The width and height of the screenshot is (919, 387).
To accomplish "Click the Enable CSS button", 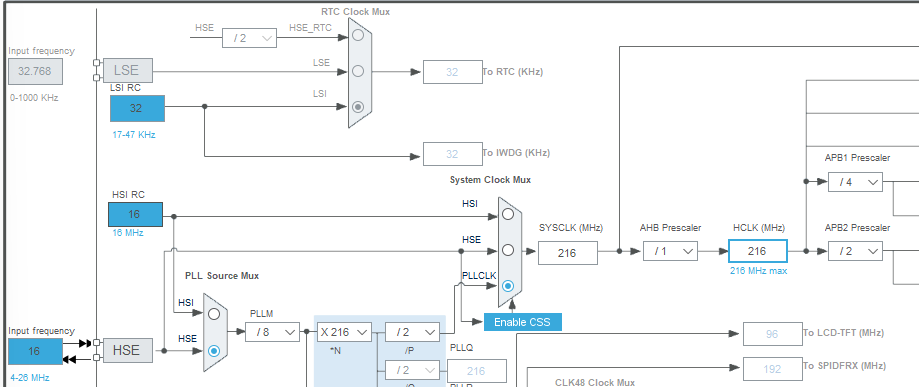I will [523, 322].
